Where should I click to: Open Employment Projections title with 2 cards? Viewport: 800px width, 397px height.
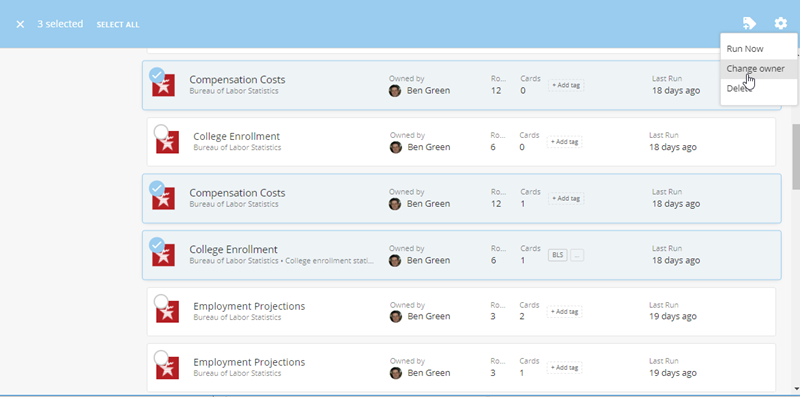click(x=249, y=306)
